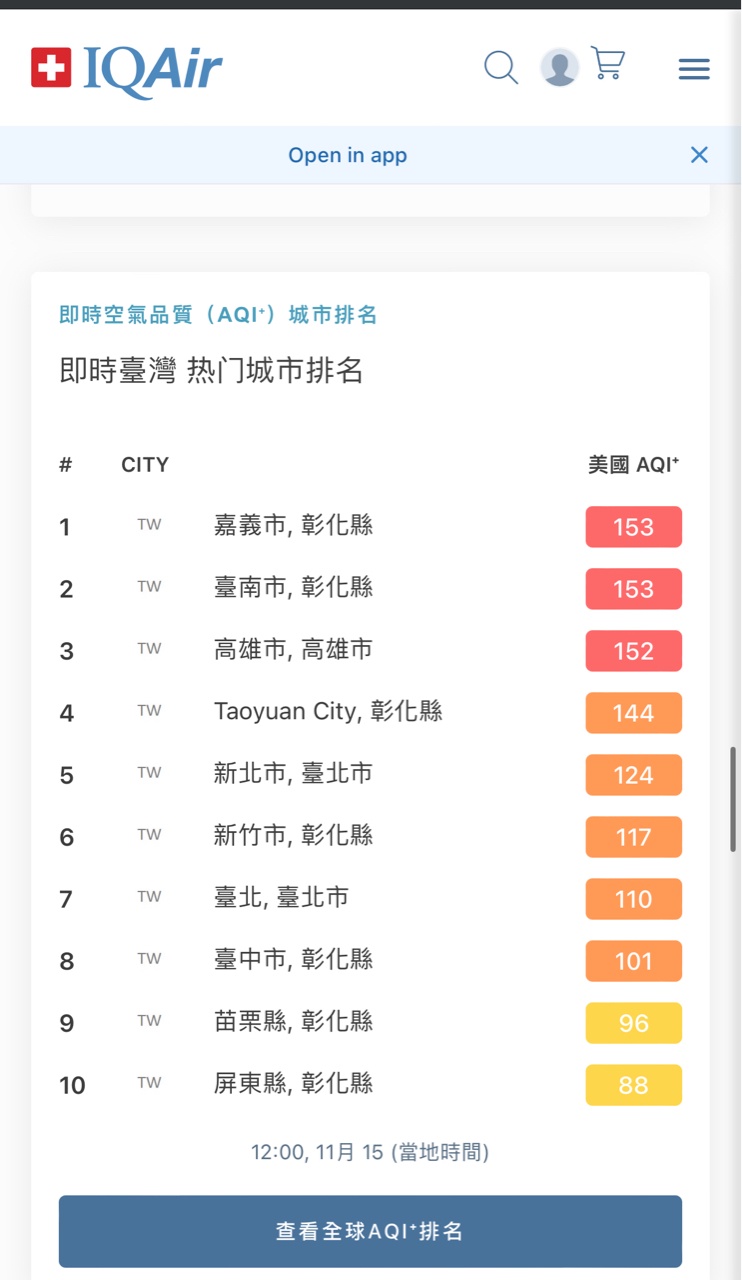Click the IQAir logo
Screen dimensions: 742x1280
click(127, 68)
